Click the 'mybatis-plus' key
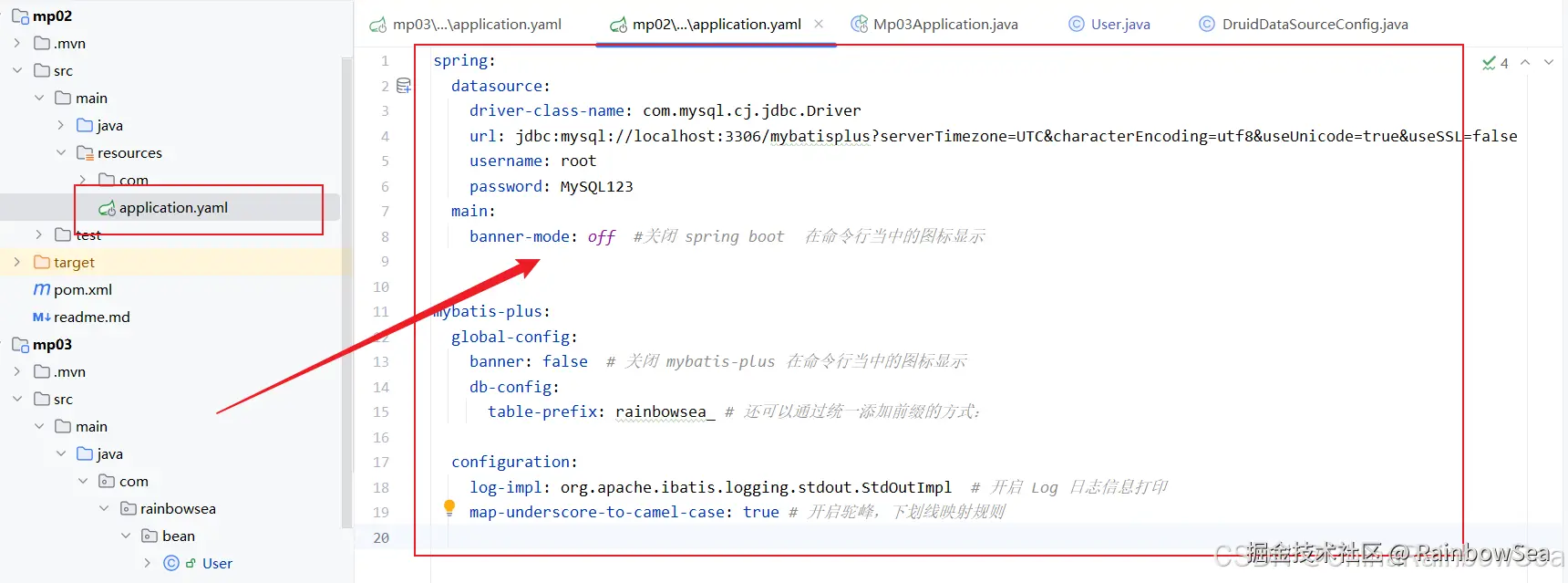This screenshot has width=1568, height=583. coord(488,311)
